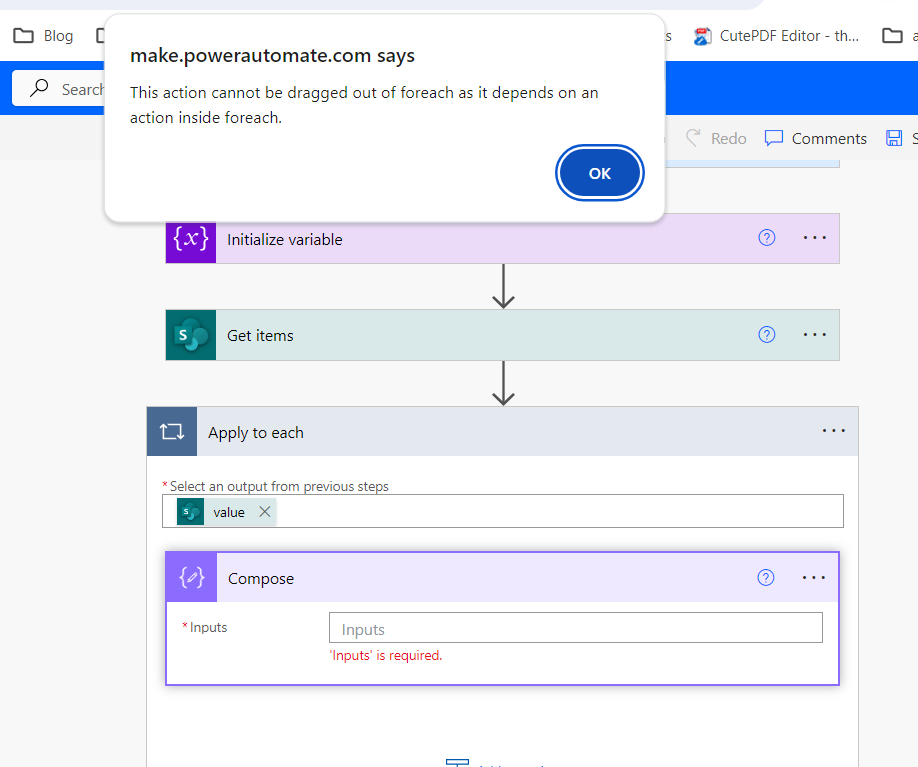Remove the value token from the loop input
The image size is (918, 767).
[265, 512]
